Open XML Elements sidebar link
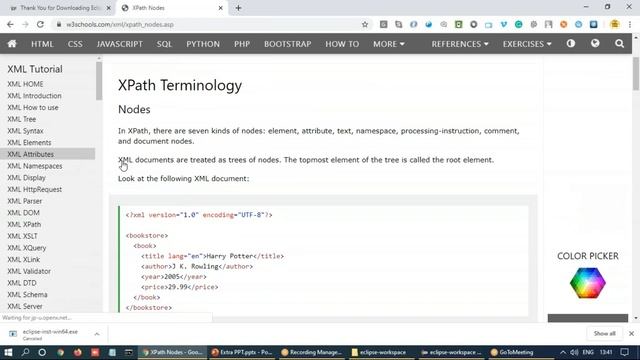 click(29, 142)
